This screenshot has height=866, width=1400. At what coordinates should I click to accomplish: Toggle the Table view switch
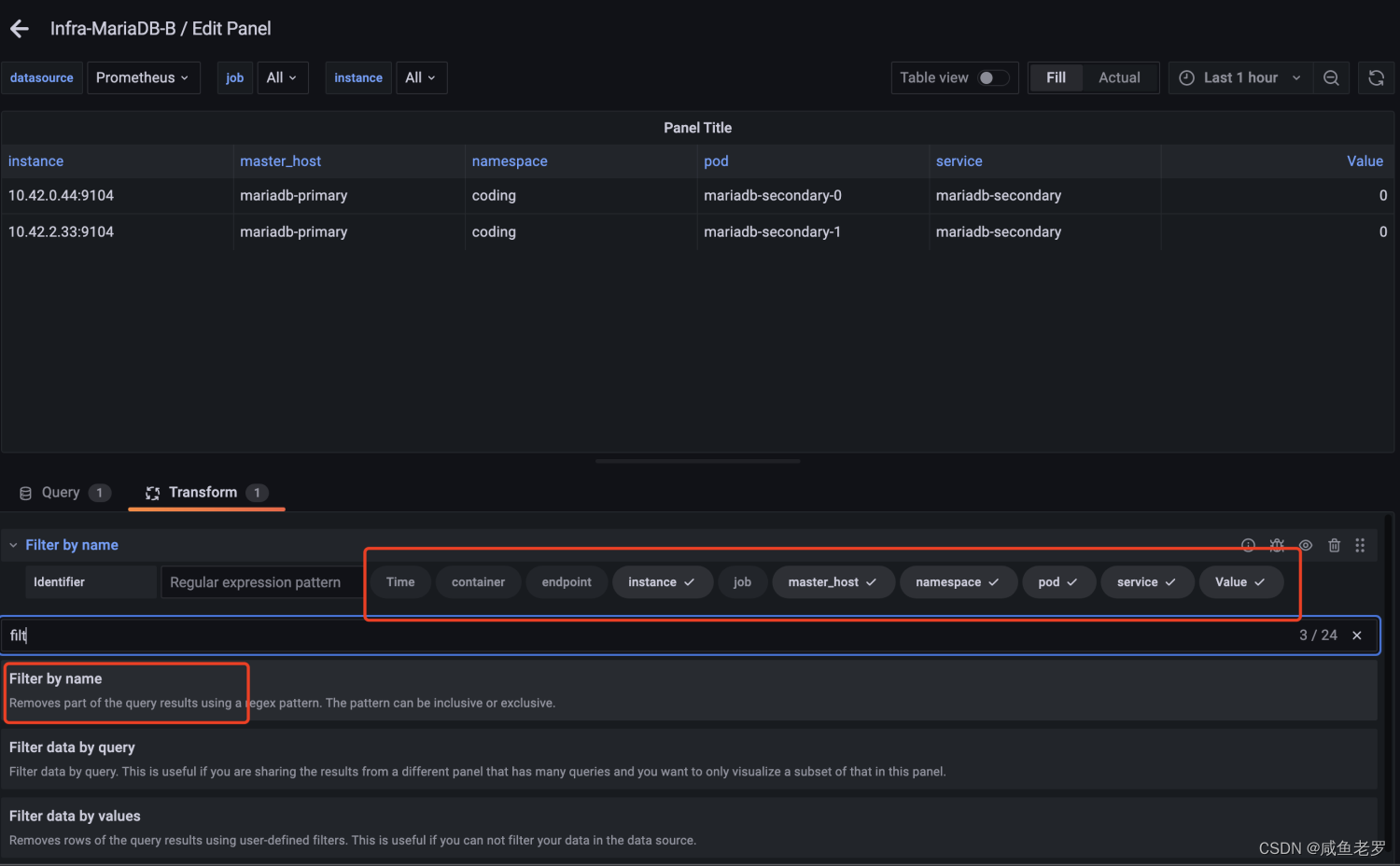[x=993, y=78]
